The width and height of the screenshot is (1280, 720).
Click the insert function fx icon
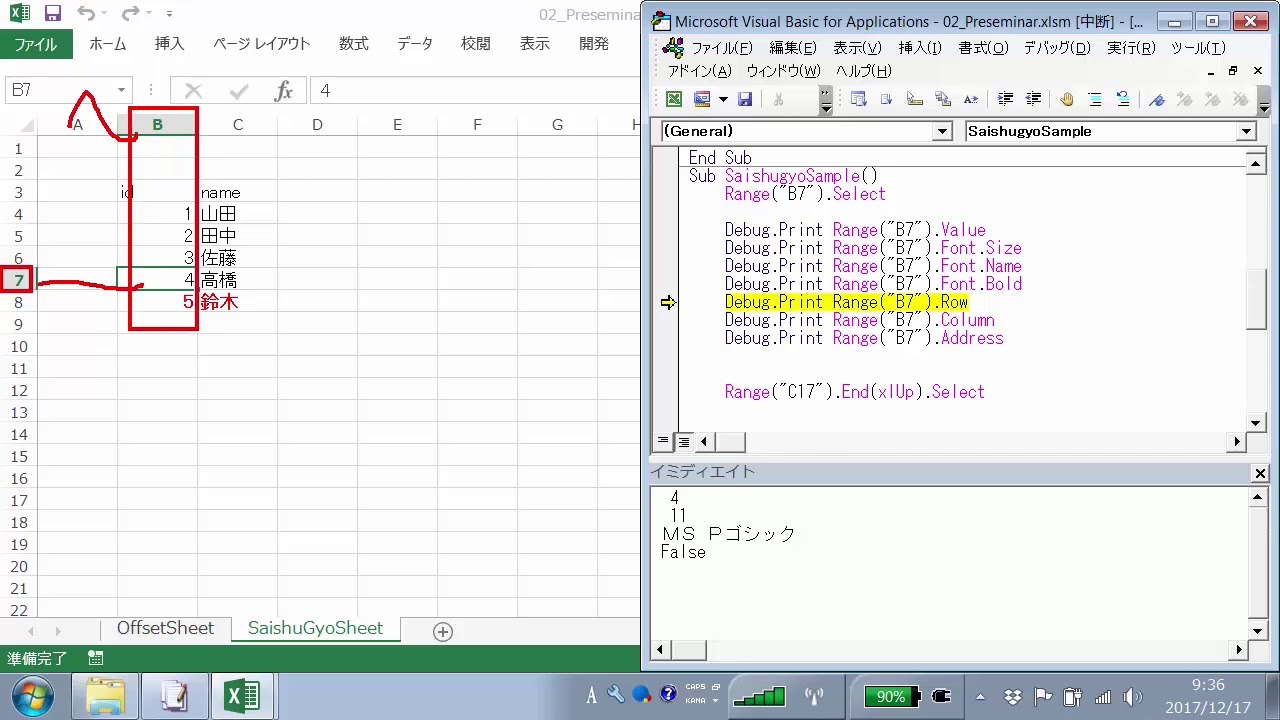(283, 91)
